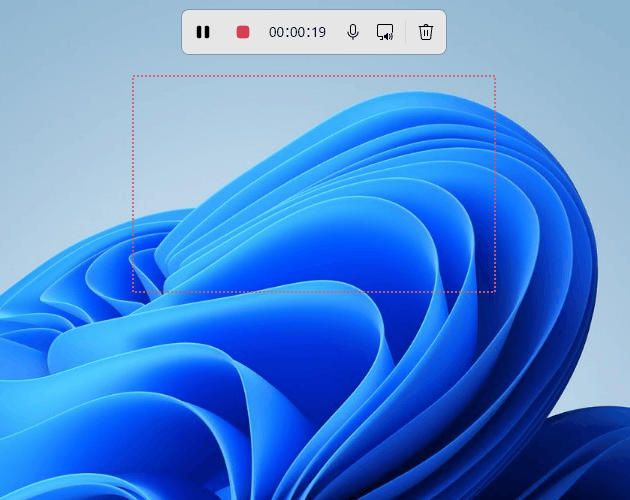Screen dimensions: 630x500
Task: Stop the recording with the red button
Action: [x=243, y=32]
